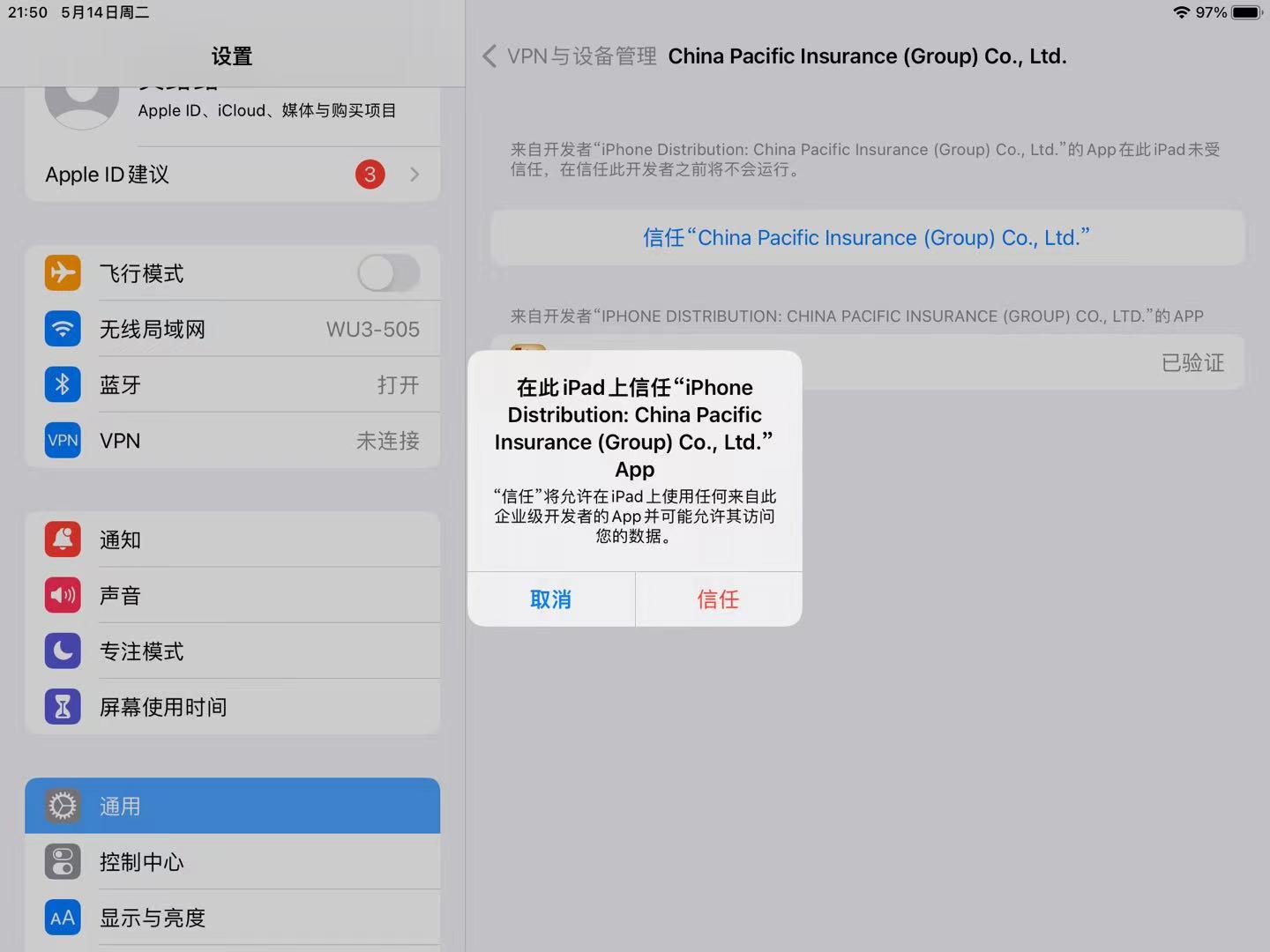Click the Bluetooth icon

pyautogui.click(x=63, y=384)
